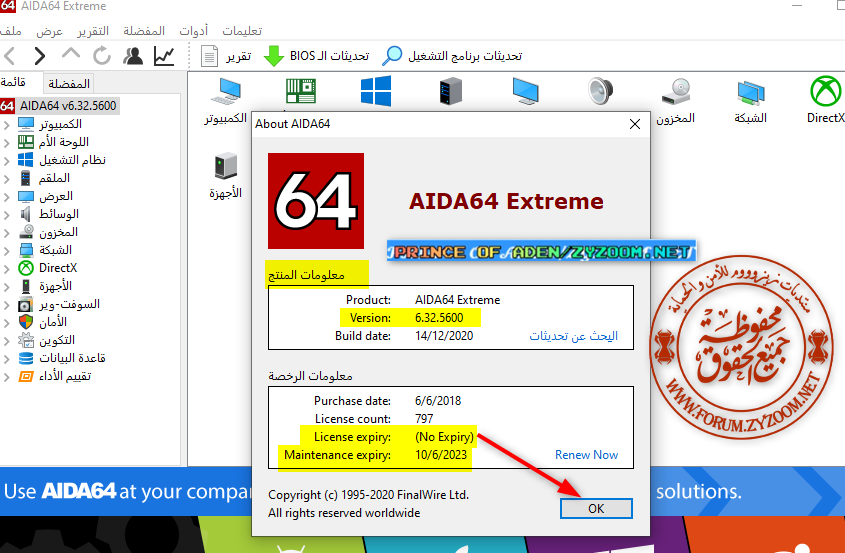Open the Computer (الكمبيوتر) icon in main pane
The width and height of the screenshot is (845, 553).
[x=226, y=101]
